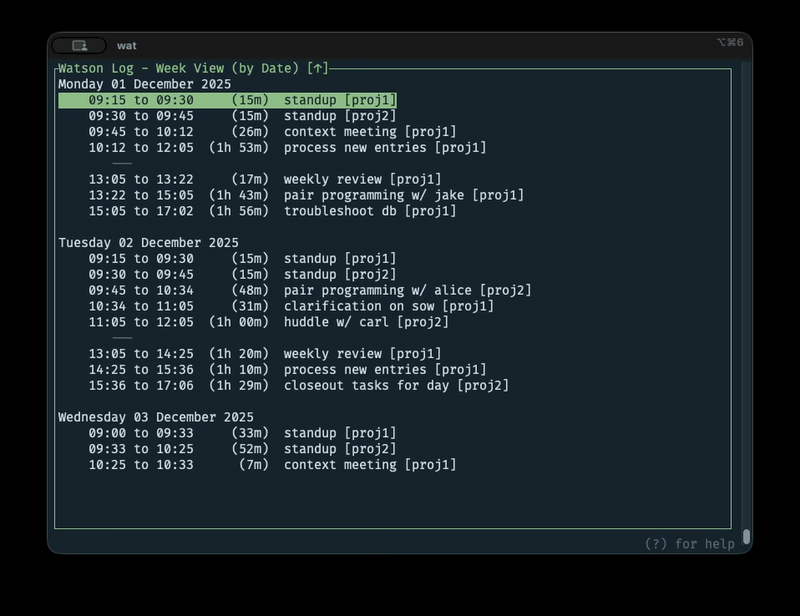The height and width of the screenshot is (616, 800).
Task: Click the sort arrow indicator in log title
Action: [x=317, y=68]
